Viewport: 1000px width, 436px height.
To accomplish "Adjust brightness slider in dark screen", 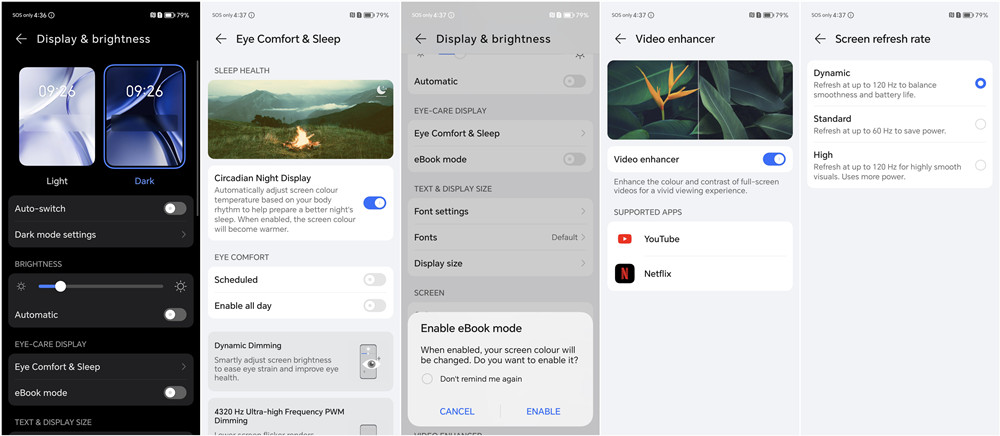I will point(101,287).
